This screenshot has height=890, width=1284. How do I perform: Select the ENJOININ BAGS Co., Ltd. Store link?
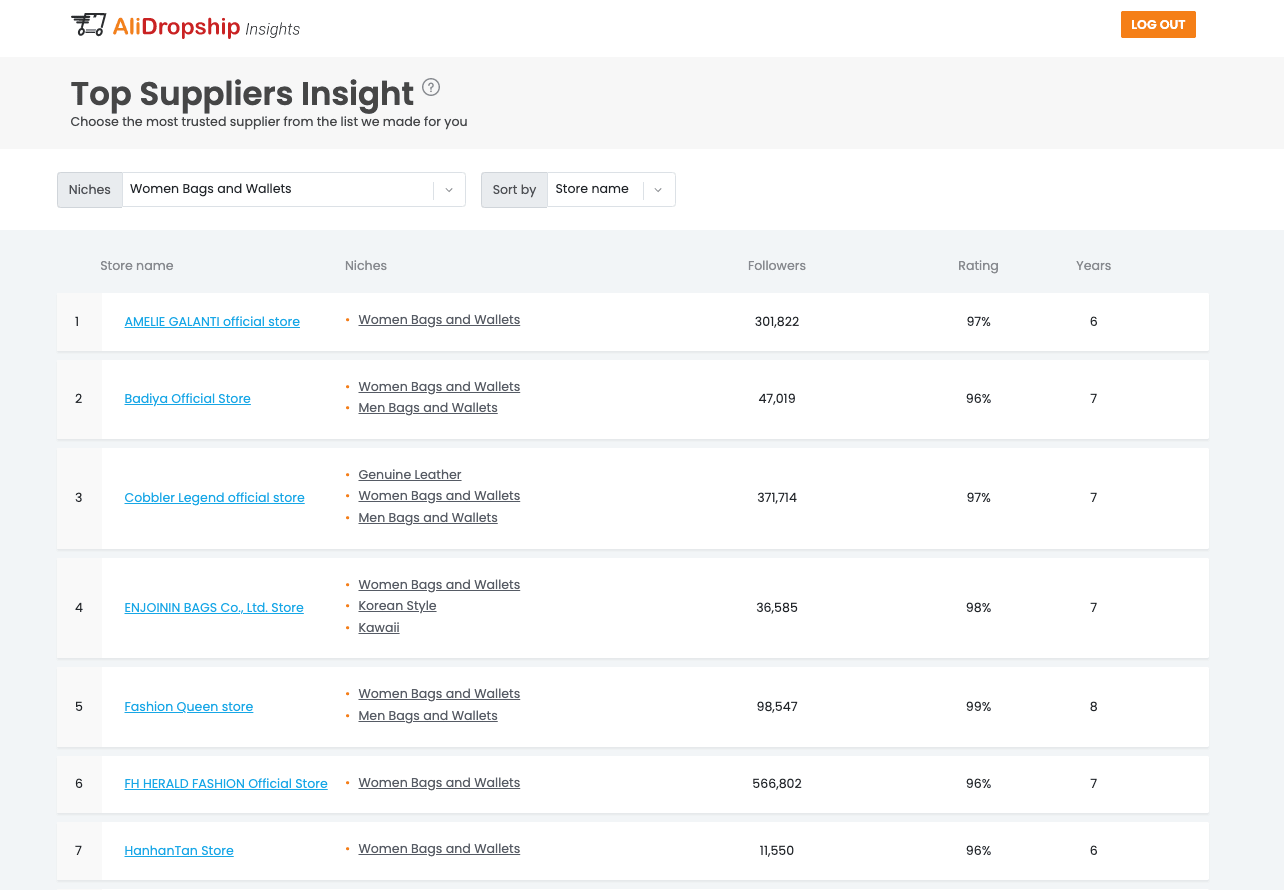click(213, 607)
